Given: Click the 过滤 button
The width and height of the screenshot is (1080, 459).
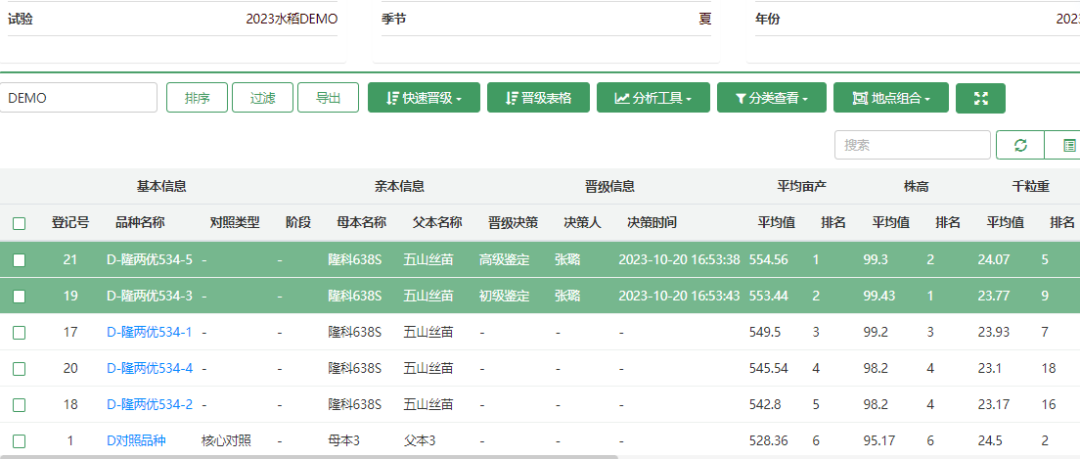Looking at the screenshot, I should [x=262, y=98].
